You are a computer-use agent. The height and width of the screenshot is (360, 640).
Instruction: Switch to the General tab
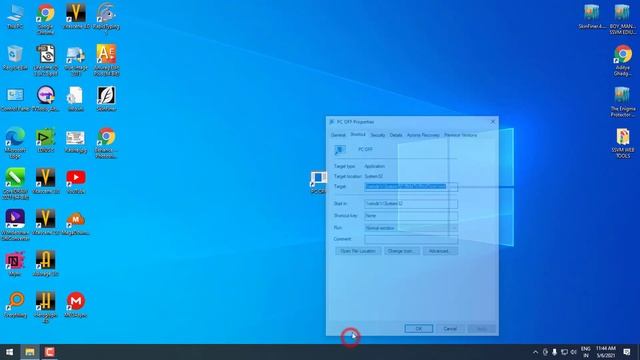click(x=338, y=135)
